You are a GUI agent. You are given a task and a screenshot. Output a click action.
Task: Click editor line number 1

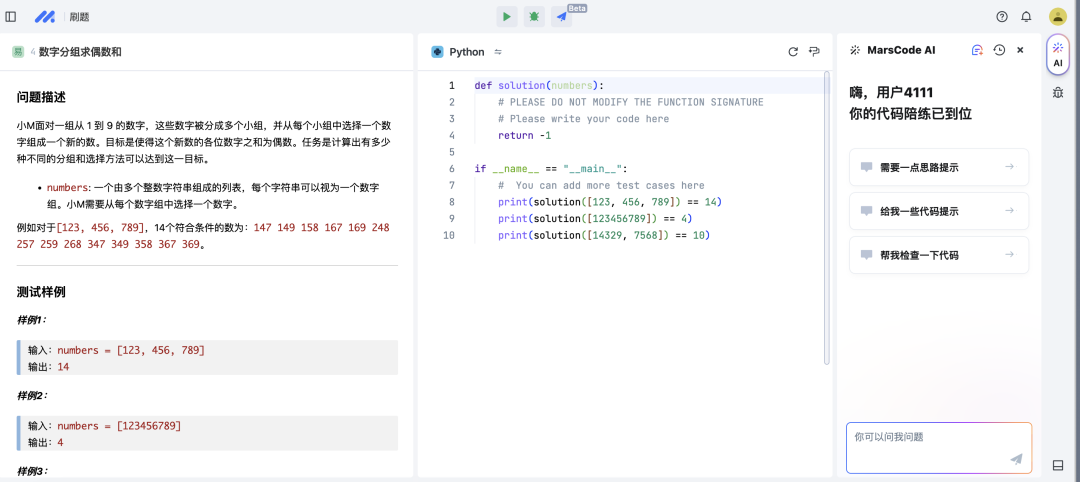(x=452, y=85)
